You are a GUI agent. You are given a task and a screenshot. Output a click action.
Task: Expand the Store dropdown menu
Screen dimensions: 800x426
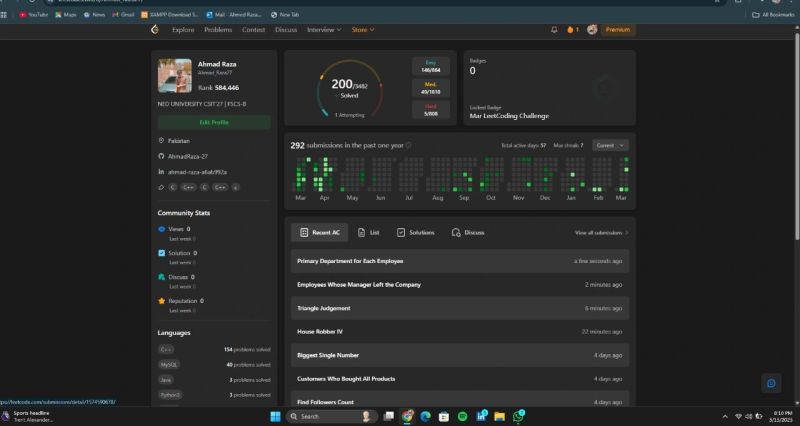pos(362,30)
